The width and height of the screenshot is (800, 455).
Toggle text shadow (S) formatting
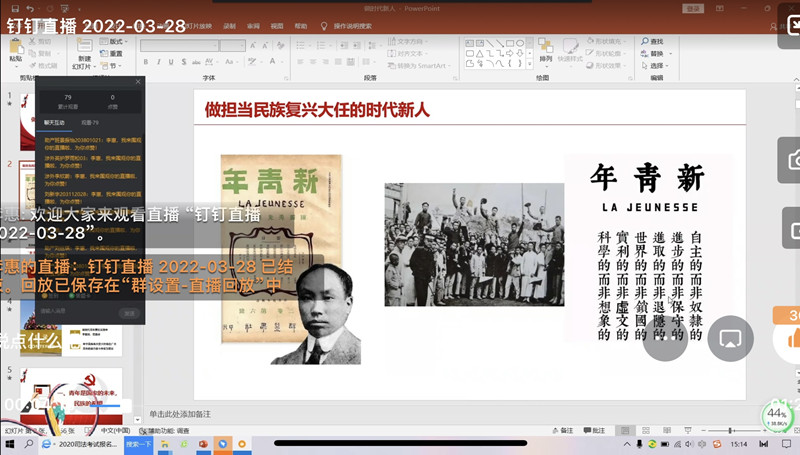[x=184, y=62]
